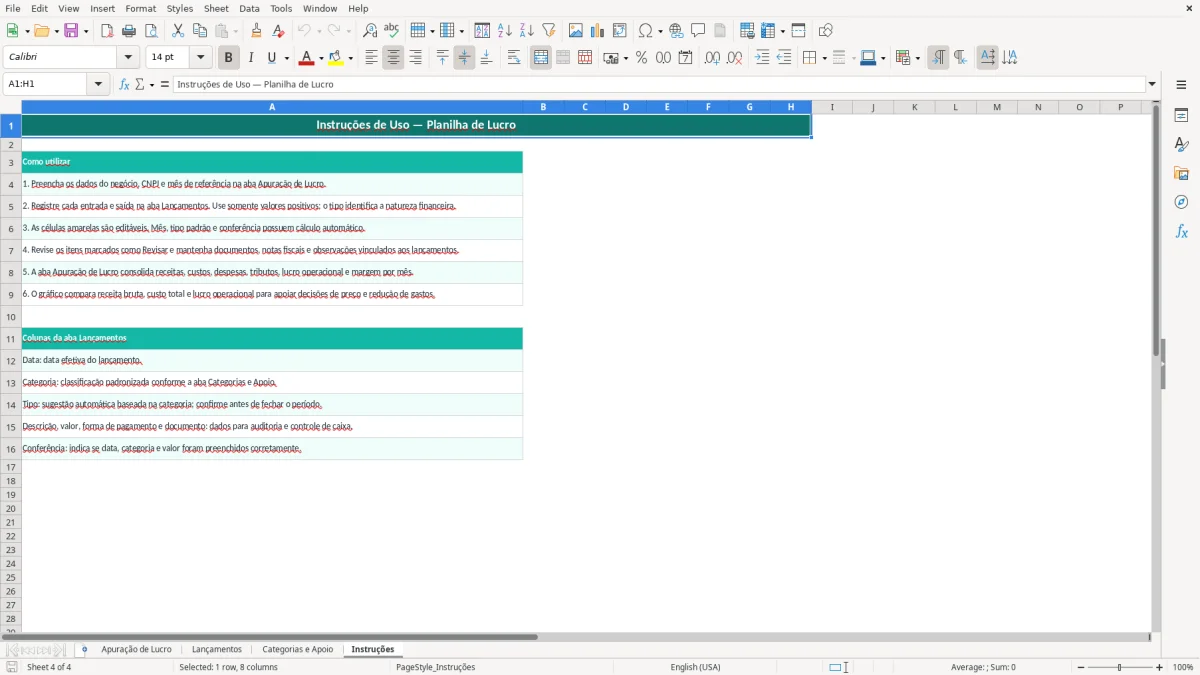
Task: Switch to Apuração de Lucro sheet tab
Action: (x=136, y=650)
